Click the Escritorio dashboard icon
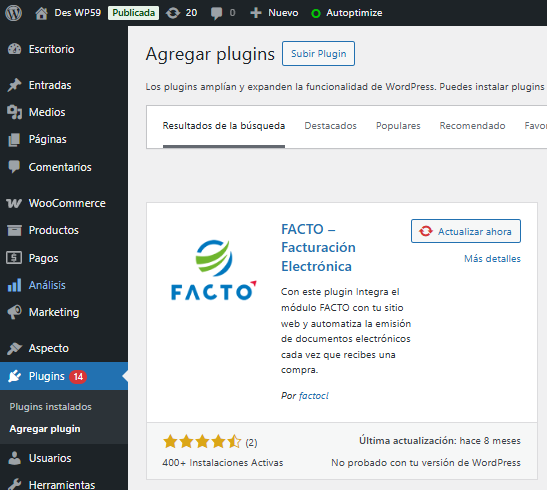The width and height of the screenshot is (547, 490). point(14,49)
